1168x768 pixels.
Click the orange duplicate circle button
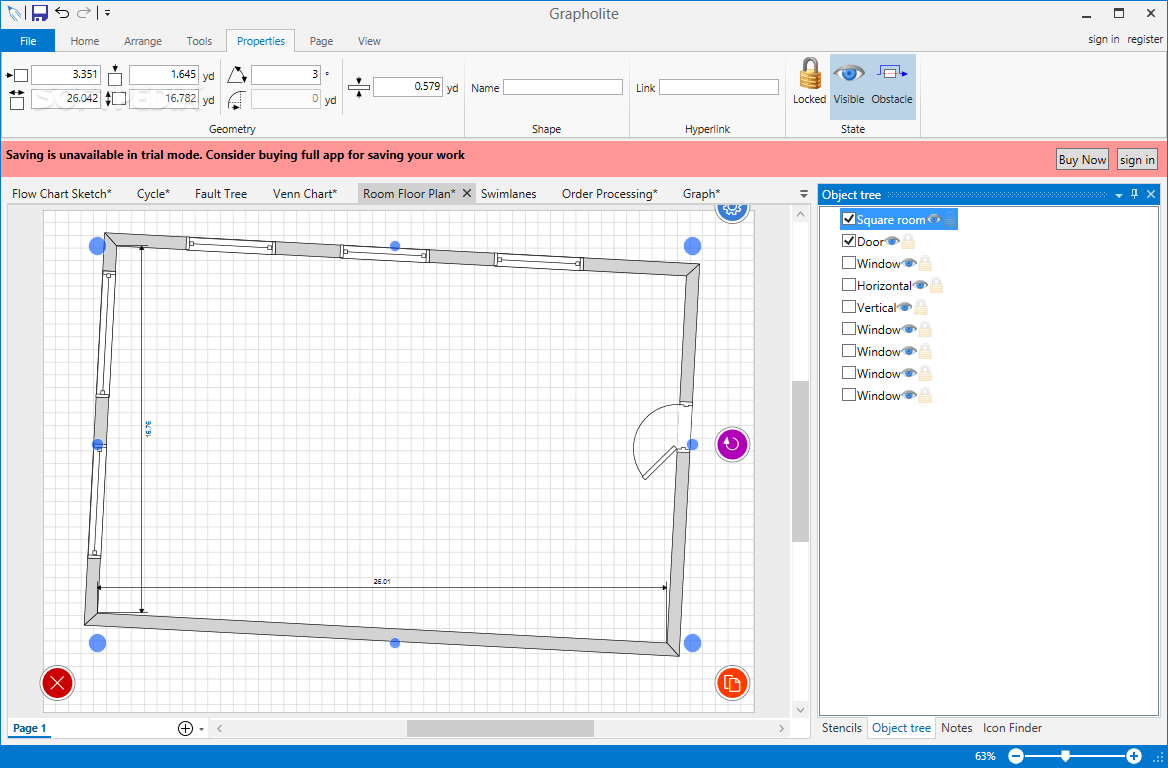coord(732,682)
